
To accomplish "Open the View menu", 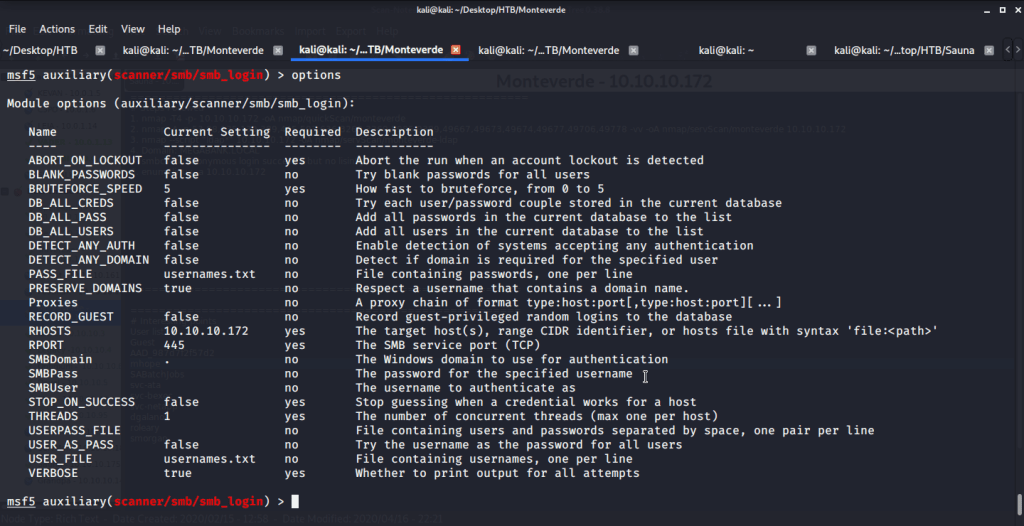I will click(x=133, y=29).
